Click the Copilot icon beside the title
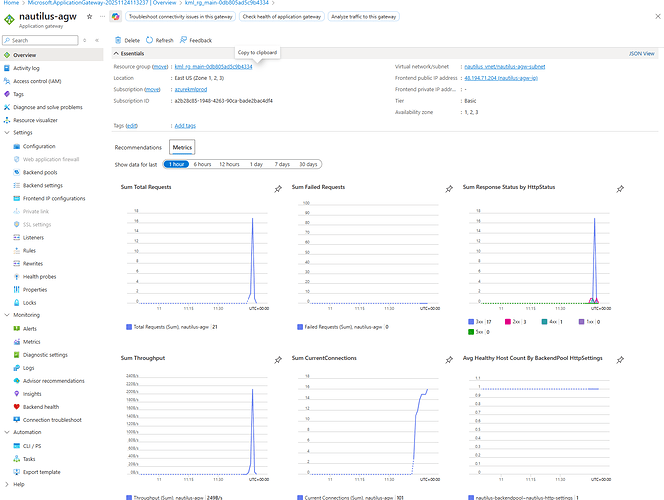This screenshot has height=500, width=664. 116,17
